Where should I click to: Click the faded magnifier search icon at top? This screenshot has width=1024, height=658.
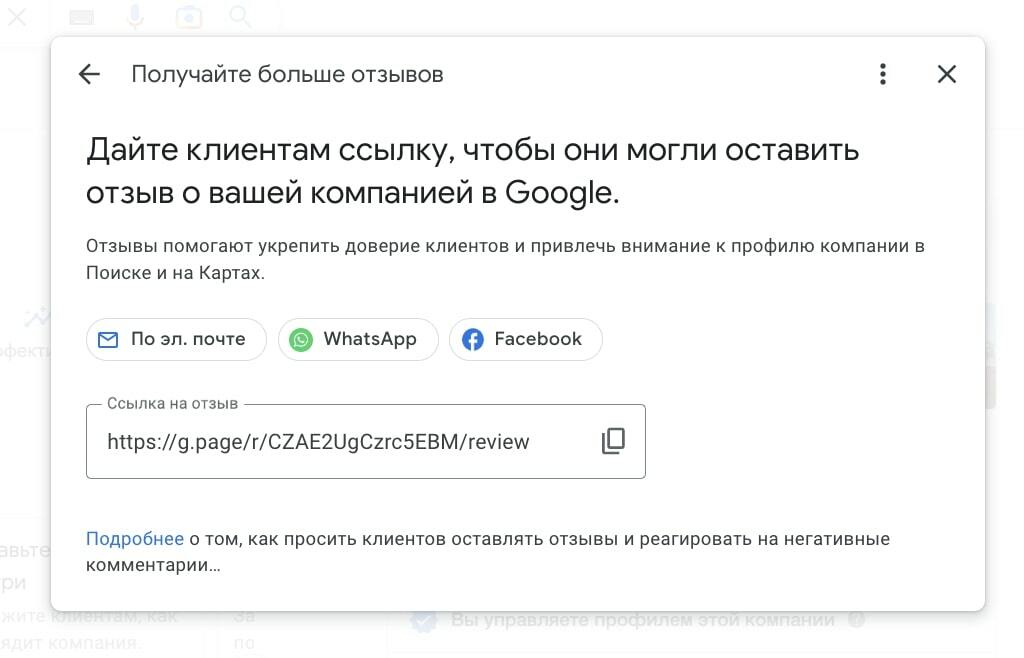tap(240, 17)
